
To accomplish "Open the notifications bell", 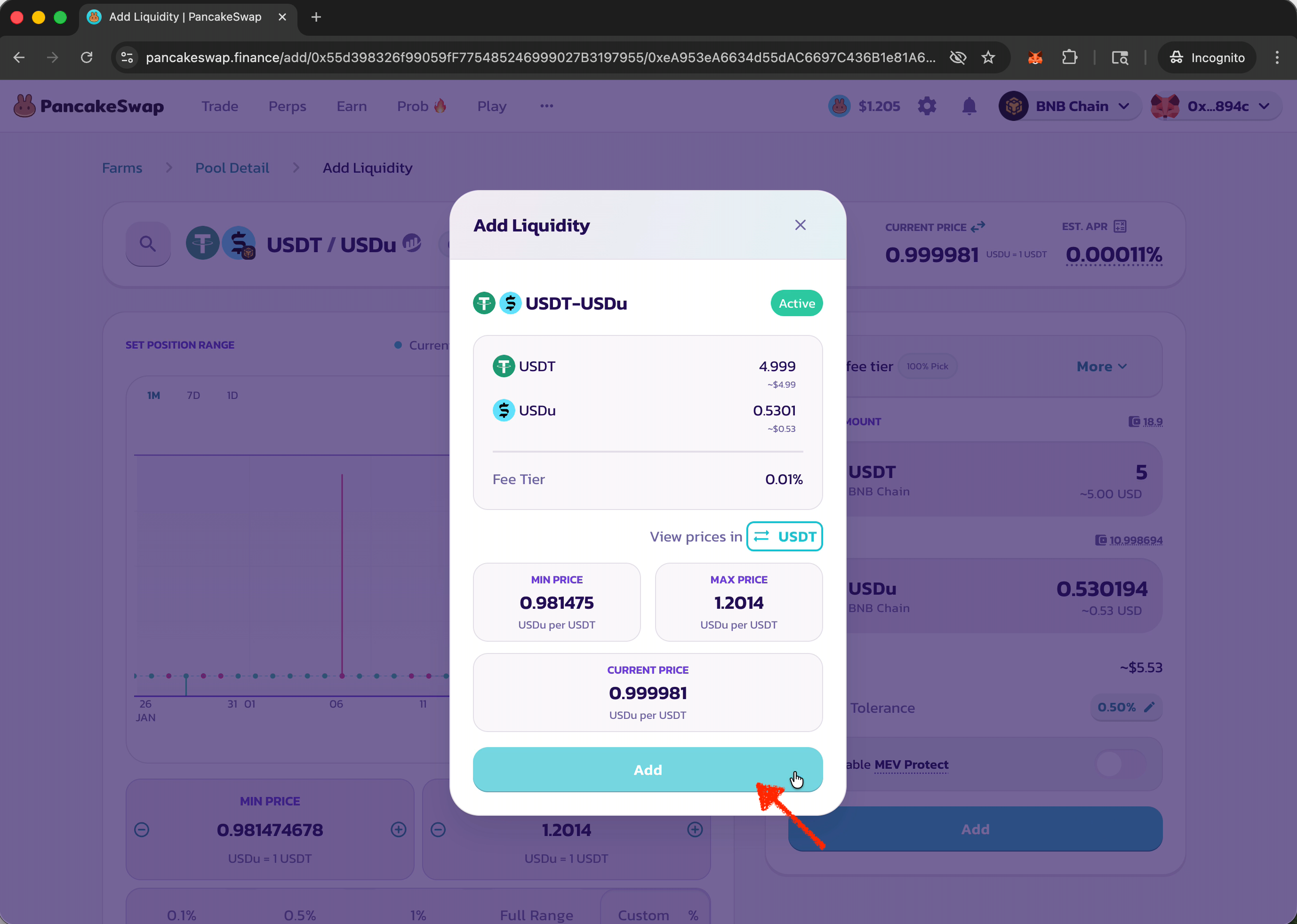I will tap(969, 106).
